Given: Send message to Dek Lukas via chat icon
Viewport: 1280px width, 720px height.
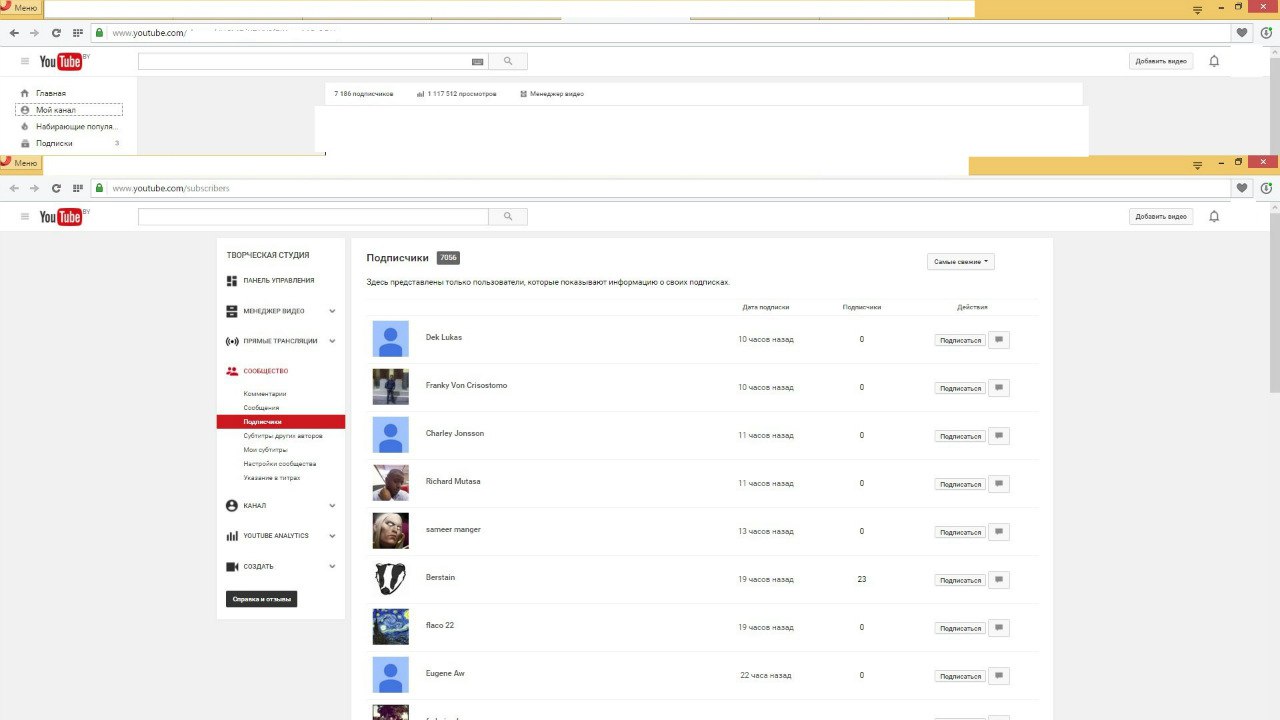Looking at the screenshot, I should (x=998, y=340).
